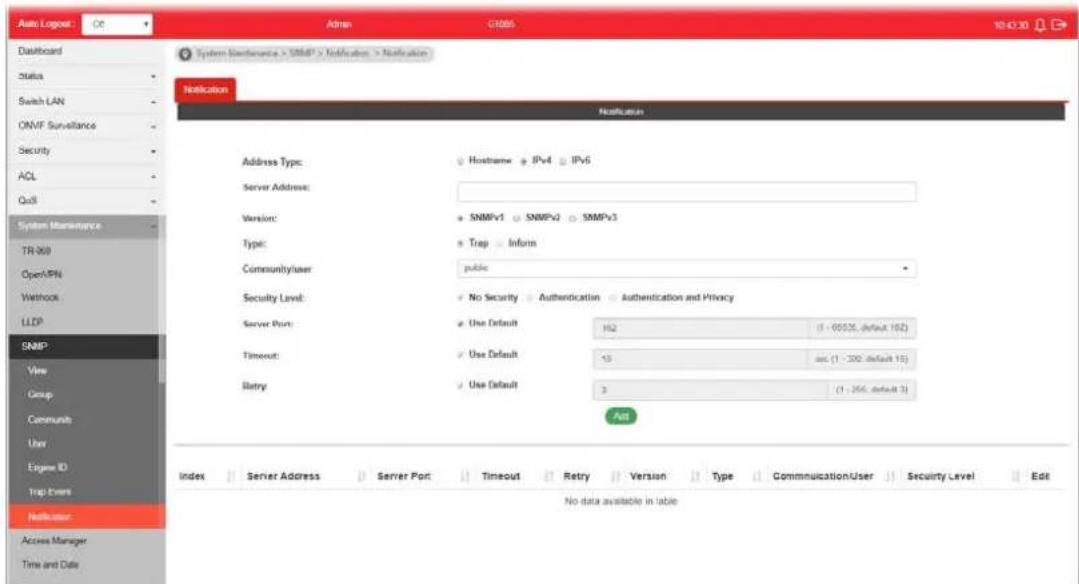Open Access Manager page
The image size is (1079, 584).
coord(54,541)
